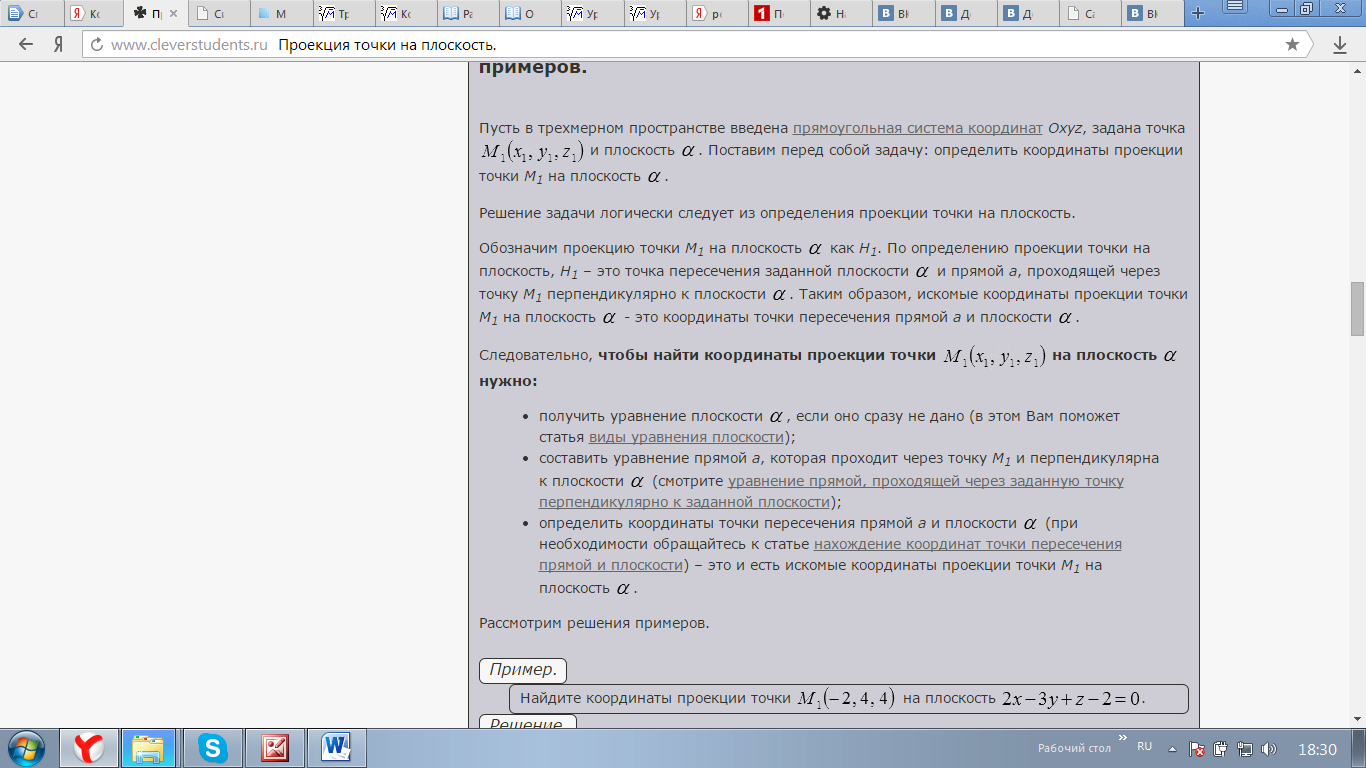This screenshot has height=768, width=1366.
Task: Open the прямоугольная система координат link
Action: pyautogui.click(x=918, y=128)
